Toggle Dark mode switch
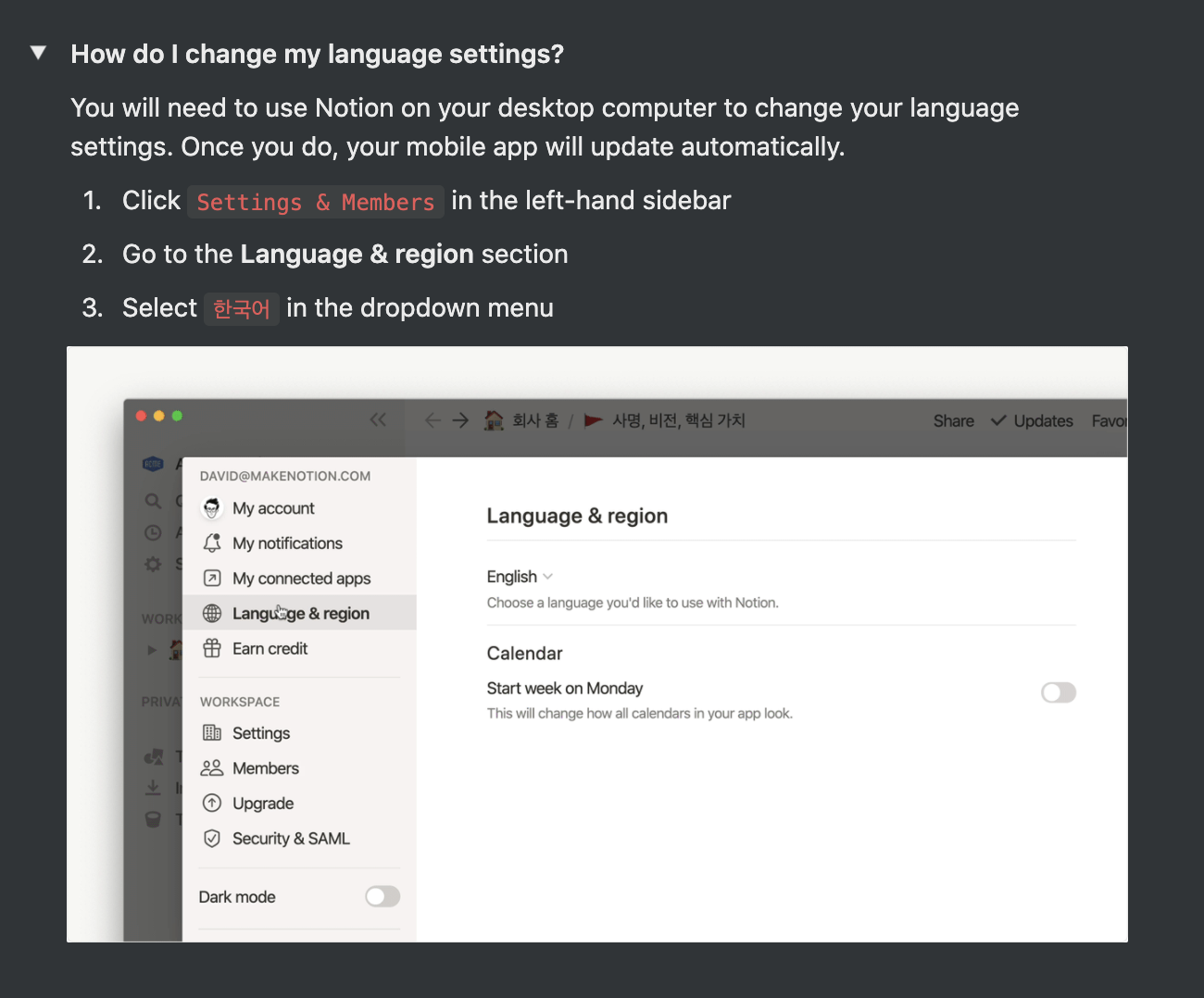This screenshot has width=1204, height=998. pos(383,896)
